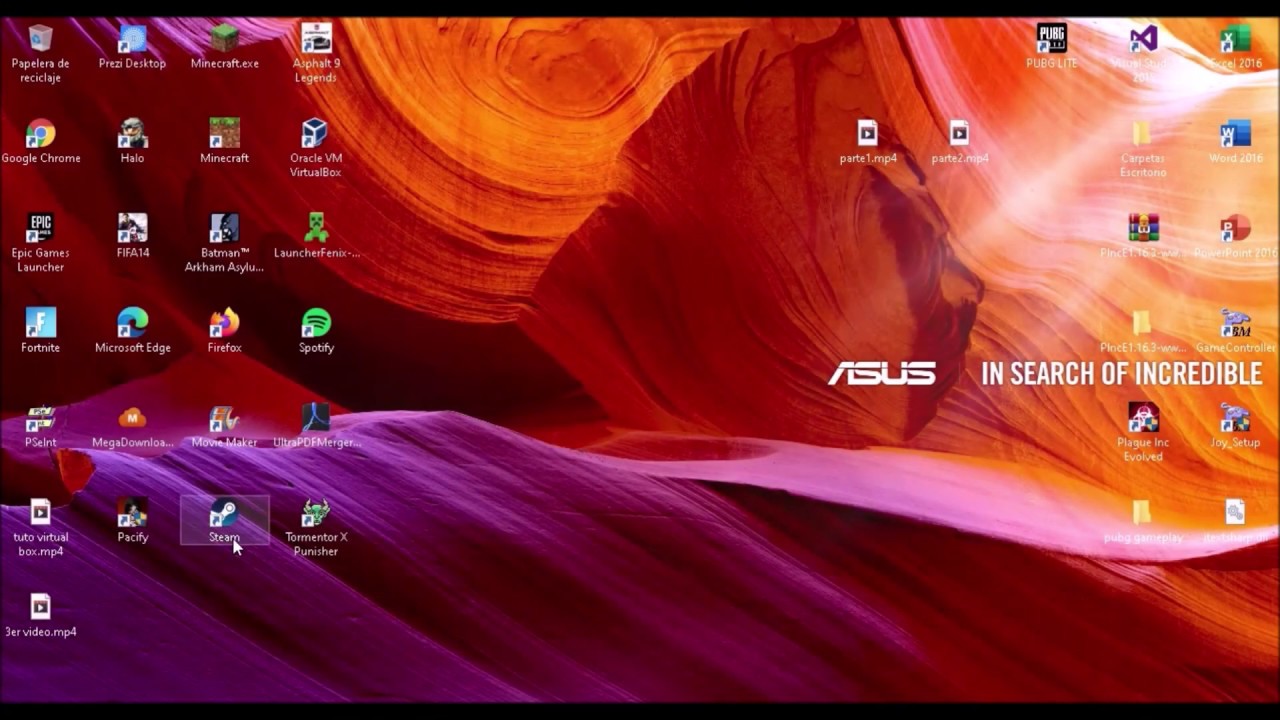Open the Papelera de reciclaje icon
The width and height of the screenshot is (1280, 720).
pyautogui.click(x=40, y=53)
